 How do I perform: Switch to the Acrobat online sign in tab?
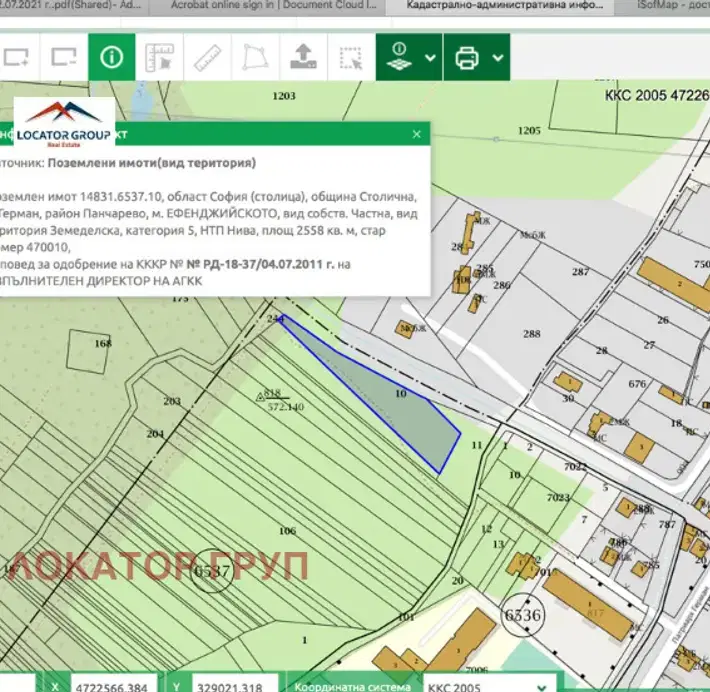coord(273,5)
